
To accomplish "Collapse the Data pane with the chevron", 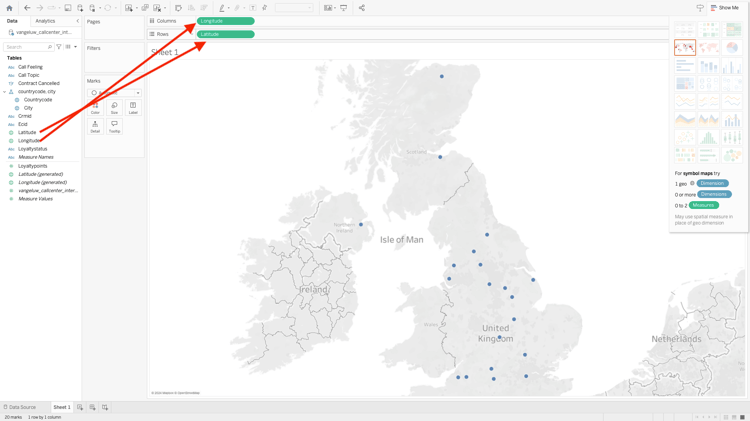I will coord(77,21).
